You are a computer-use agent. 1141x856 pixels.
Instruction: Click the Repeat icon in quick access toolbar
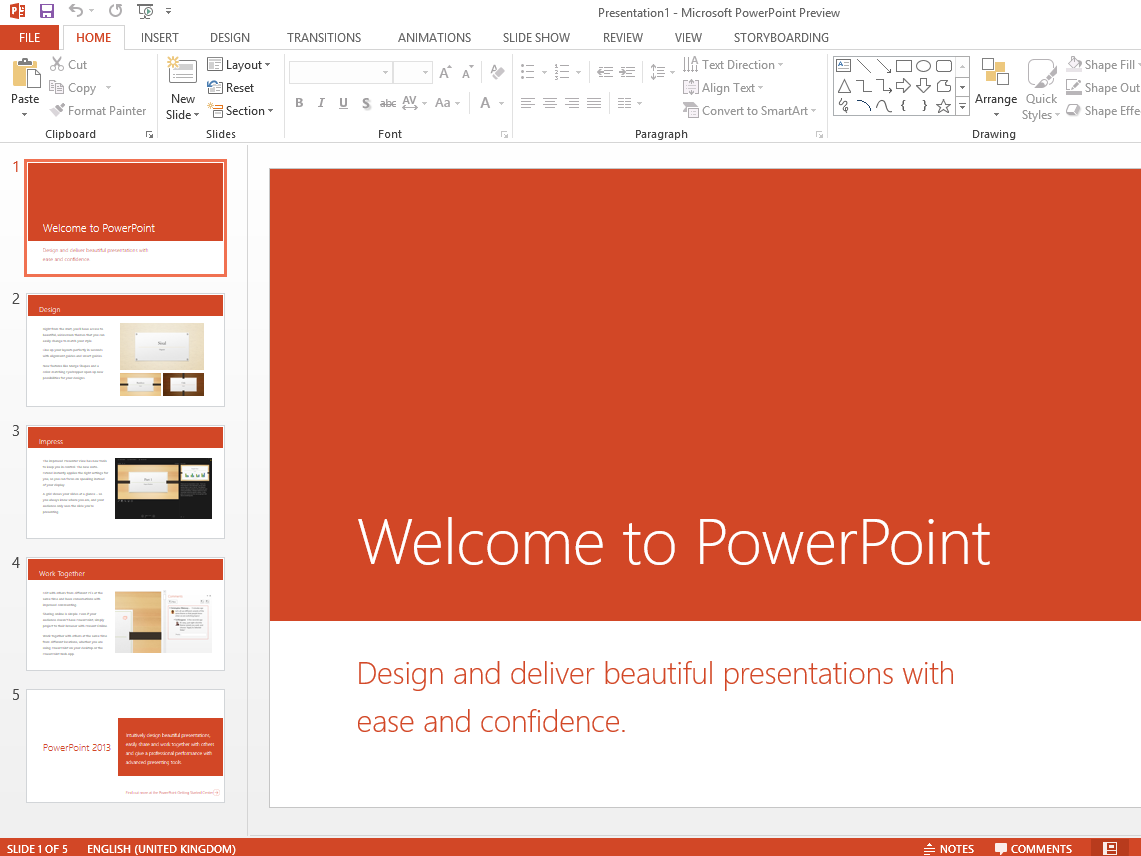click(115, 11)
